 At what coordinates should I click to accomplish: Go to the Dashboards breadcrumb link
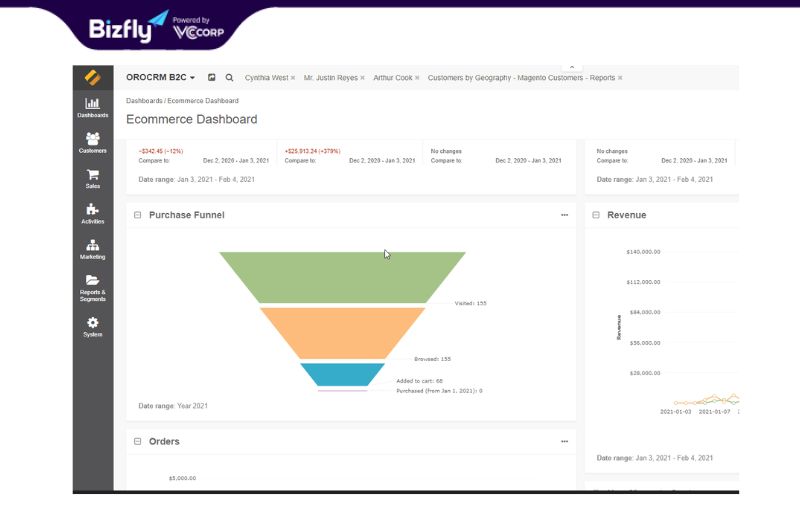tap(144, 100)
